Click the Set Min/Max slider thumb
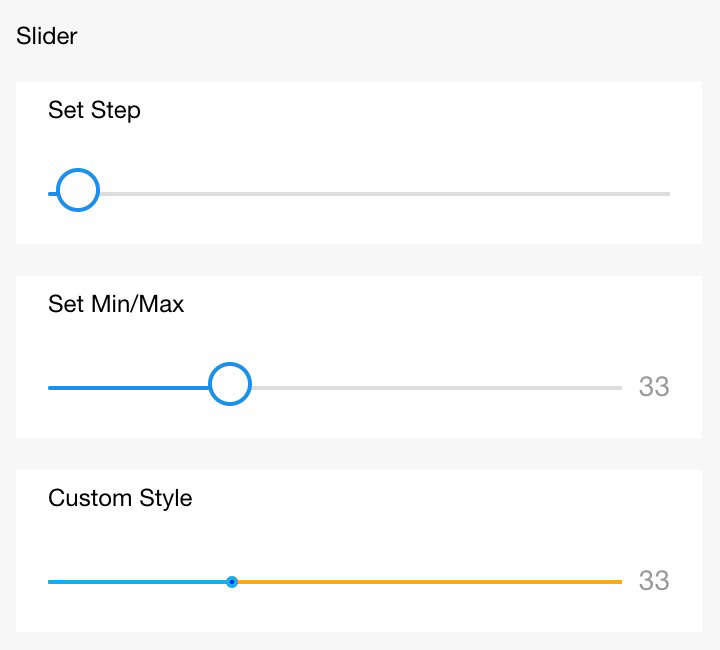The height and width of the screenshot is (650, 720). (x=230, y=385)
